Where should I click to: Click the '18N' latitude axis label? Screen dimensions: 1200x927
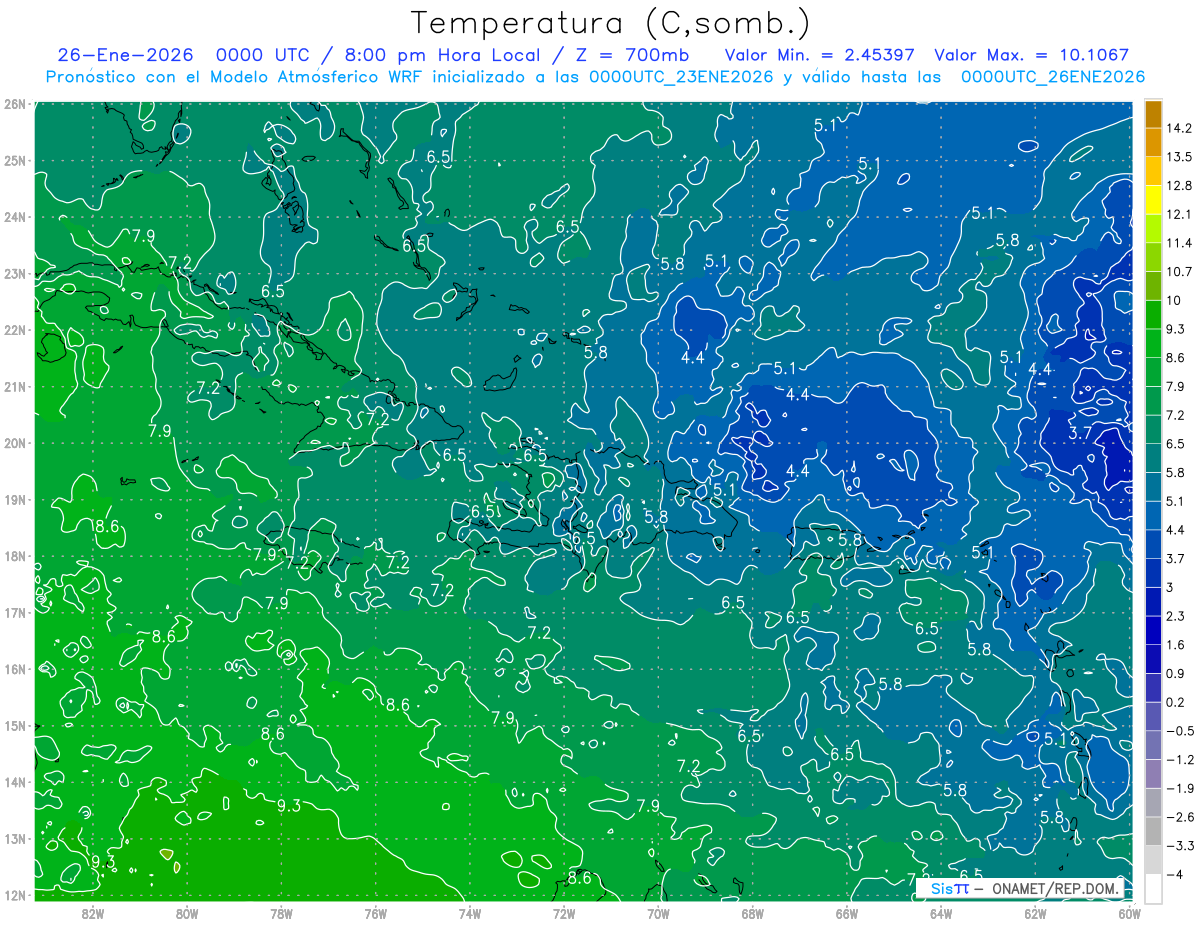coord(15,556)
